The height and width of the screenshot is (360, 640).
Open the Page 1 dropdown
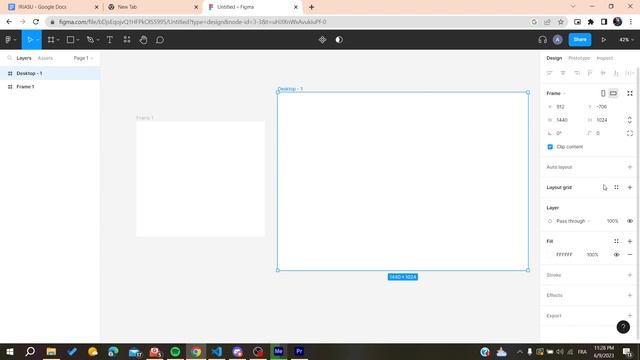tap(83, 58)
